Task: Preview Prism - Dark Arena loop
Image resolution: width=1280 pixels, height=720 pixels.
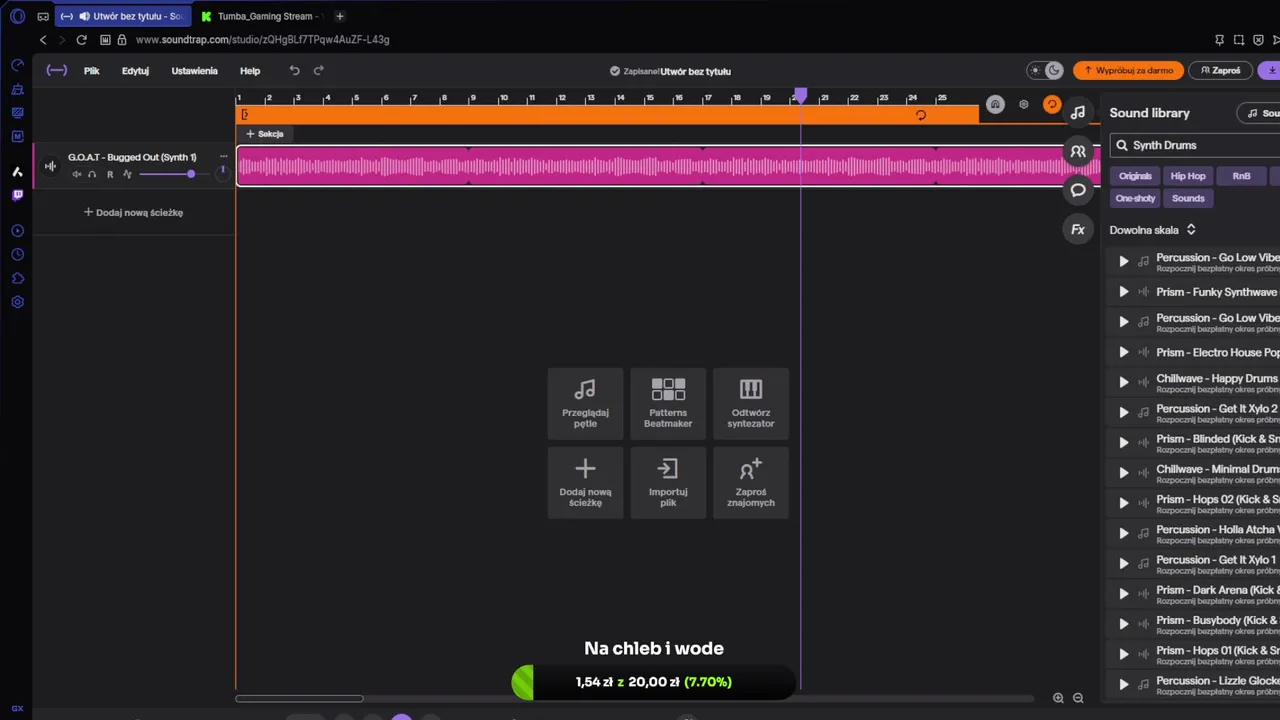Action: (1124, 593)
